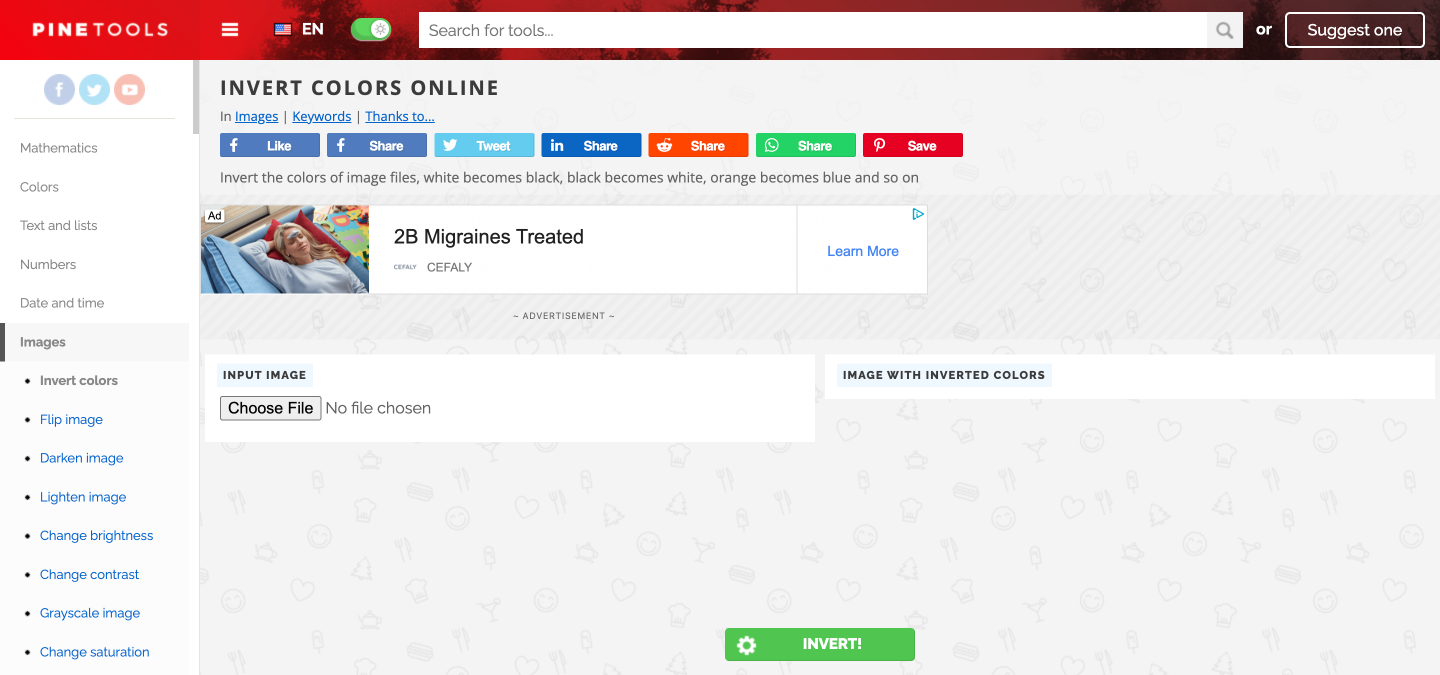Share the page on WhatsApp
This screenshot has height=675, width=1440.
click(806, 145)
